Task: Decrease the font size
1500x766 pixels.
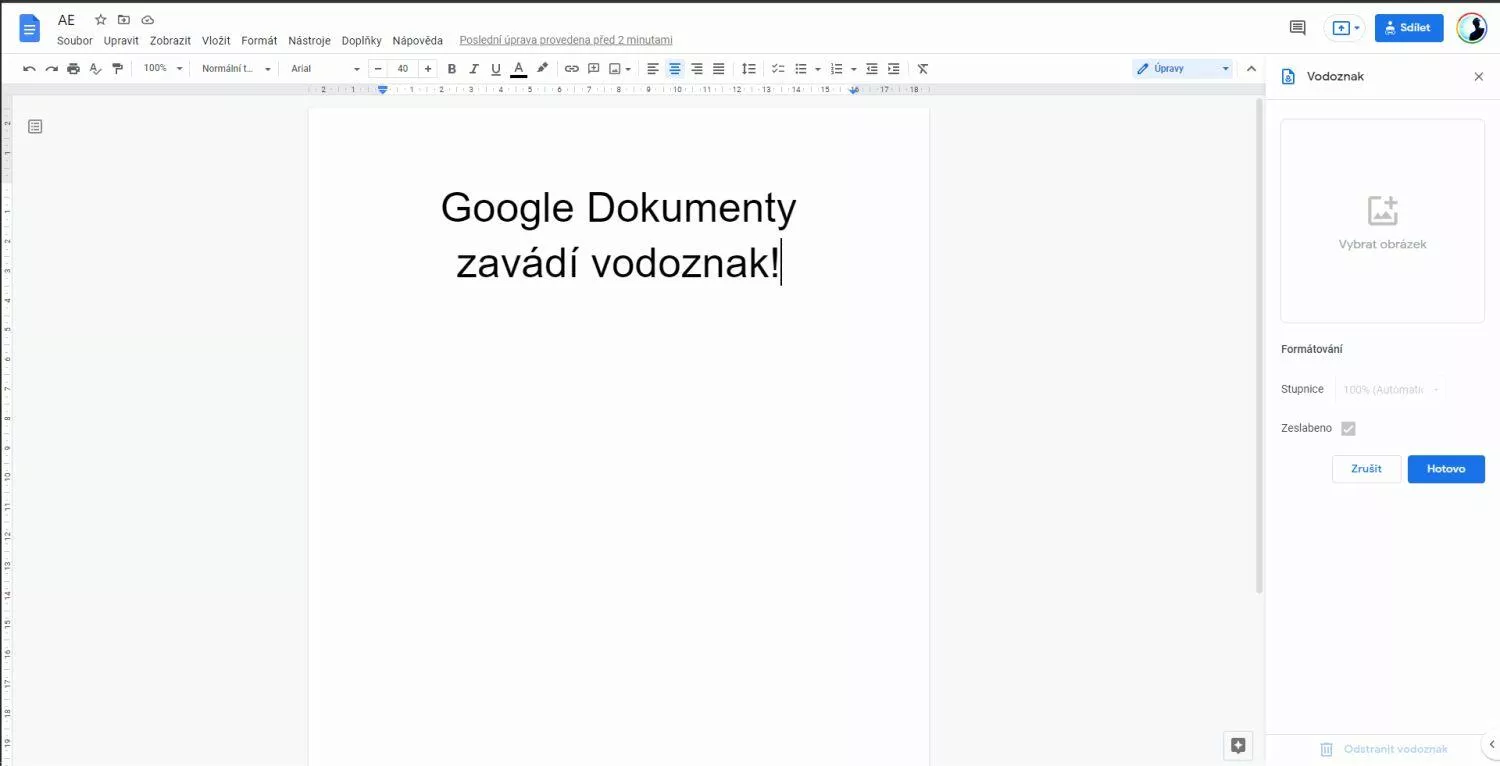Action: click(378, 69)
